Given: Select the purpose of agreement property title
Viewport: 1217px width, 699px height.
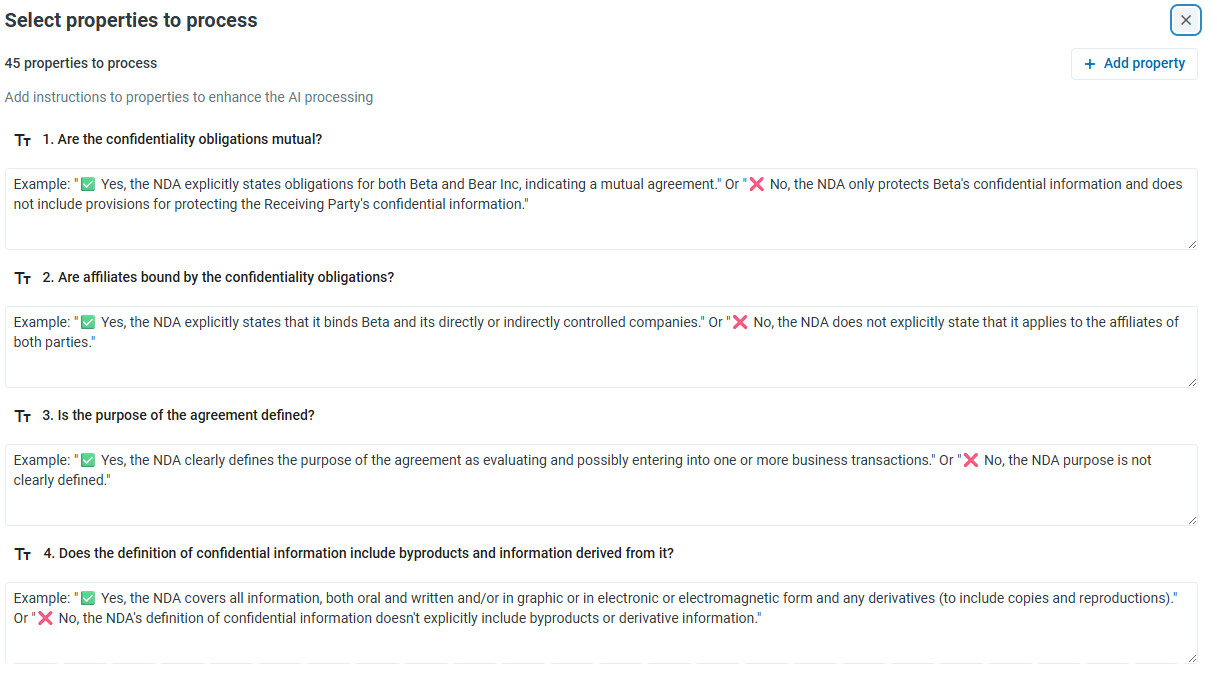Looking at the screenshot, I should (x=178, y=415).
